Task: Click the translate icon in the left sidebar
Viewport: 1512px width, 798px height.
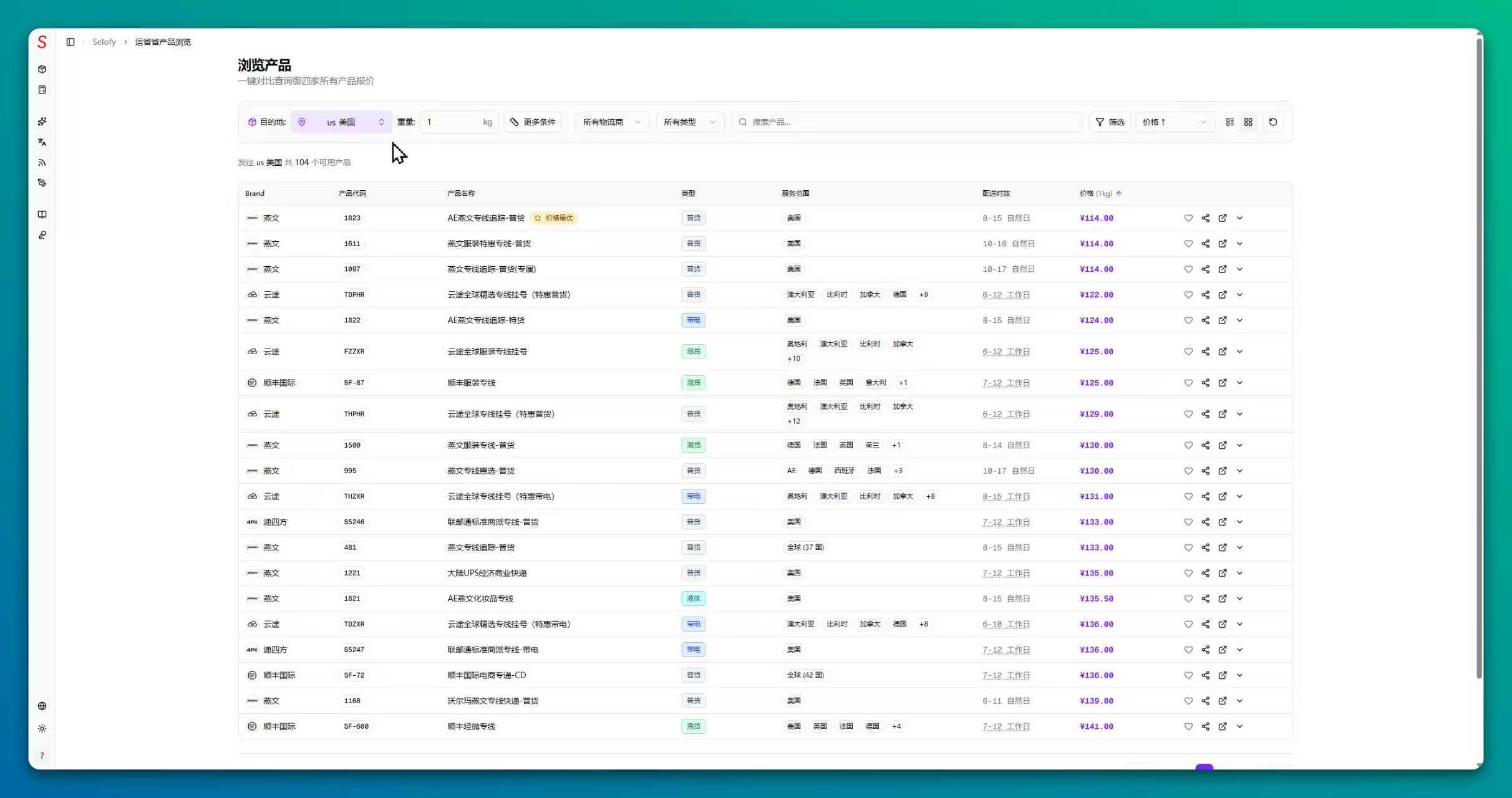Action: (x=42, y=142)
